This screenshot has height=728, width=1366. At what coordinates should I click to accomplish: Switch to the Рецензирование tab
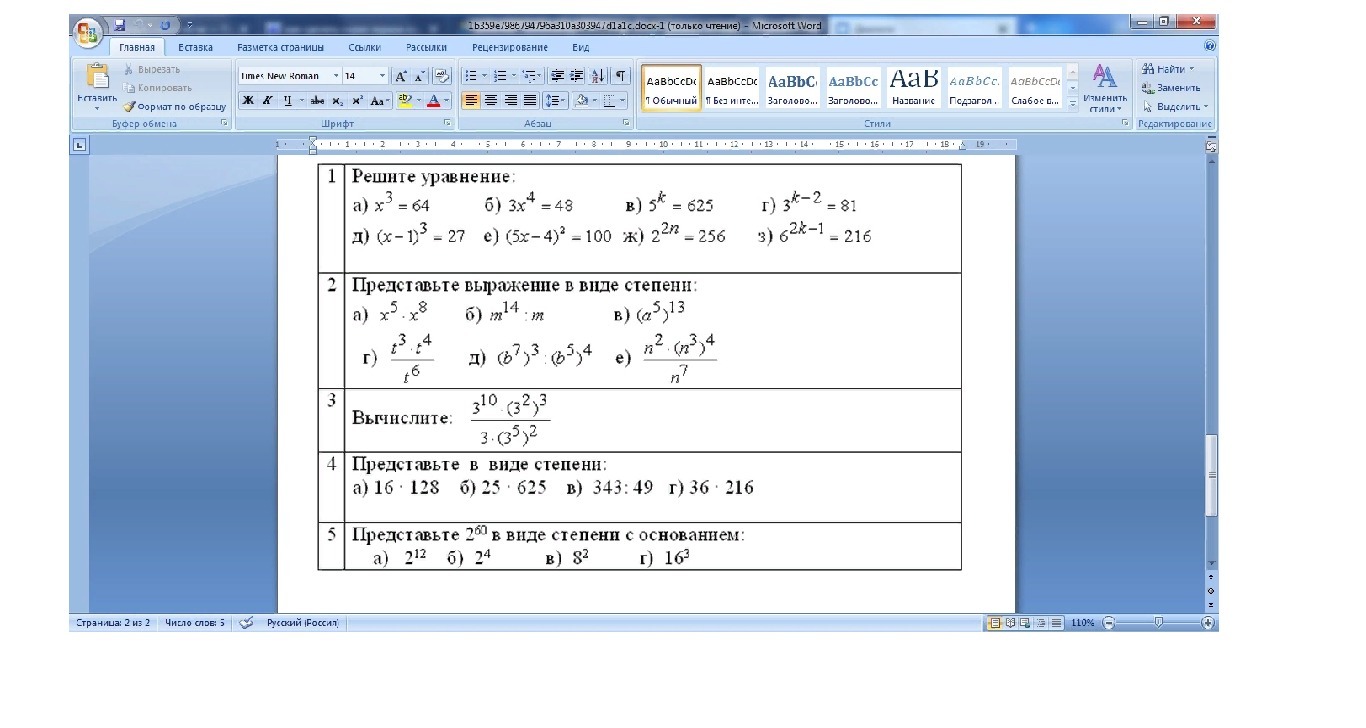510,47
